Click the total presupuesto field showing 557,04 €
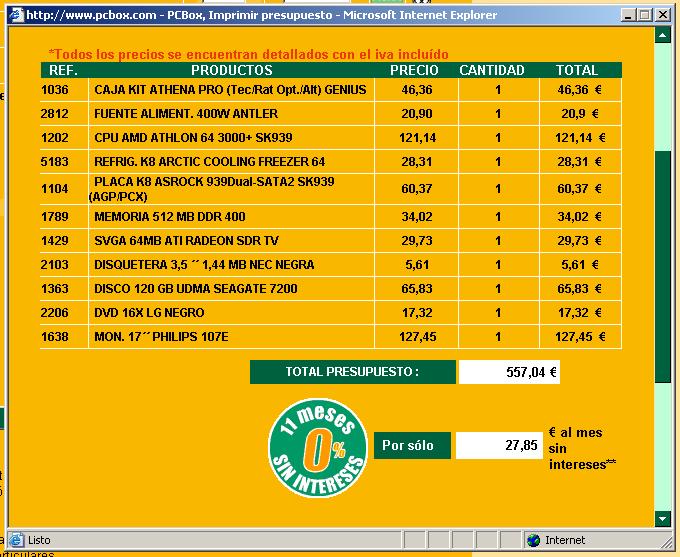 click(x=509, y=372)
